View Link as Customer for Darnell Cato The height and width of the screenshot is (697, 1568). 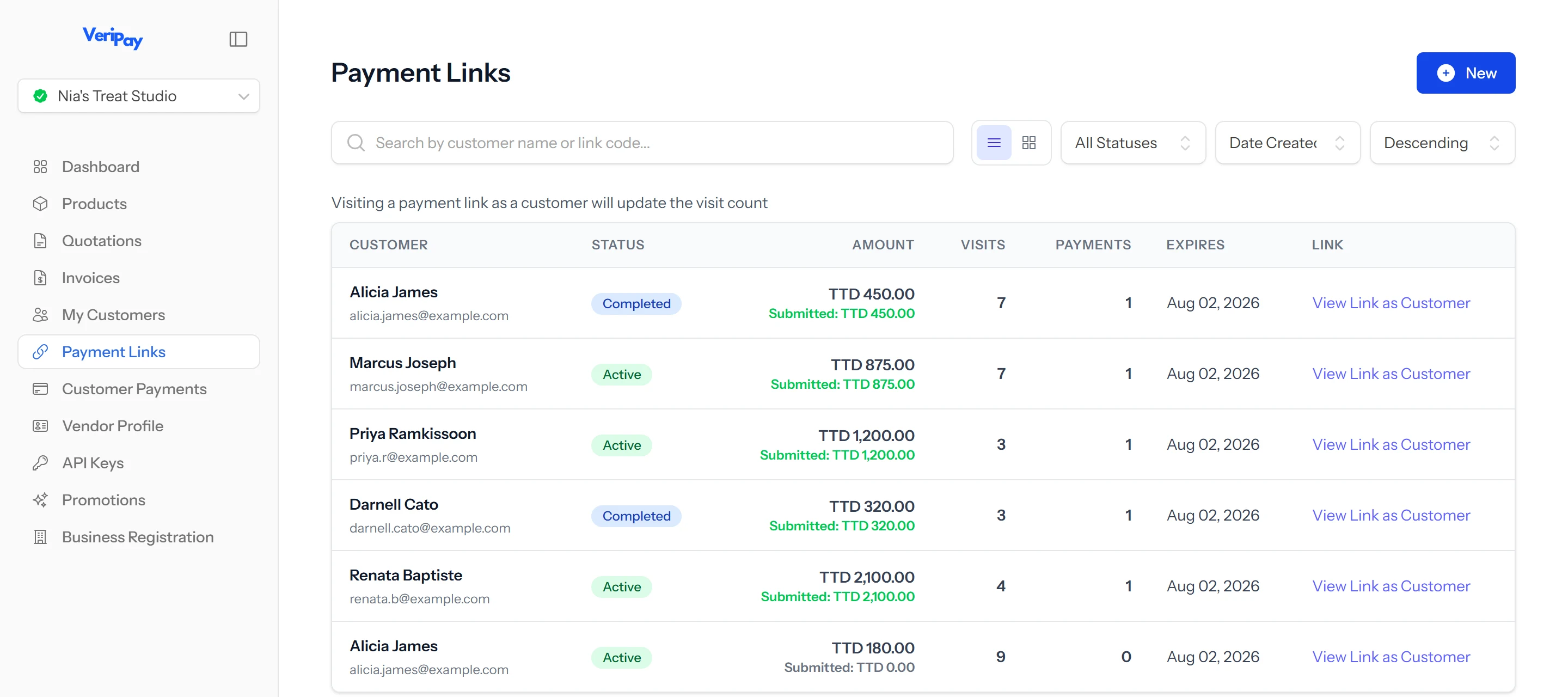coord(1391,516)
